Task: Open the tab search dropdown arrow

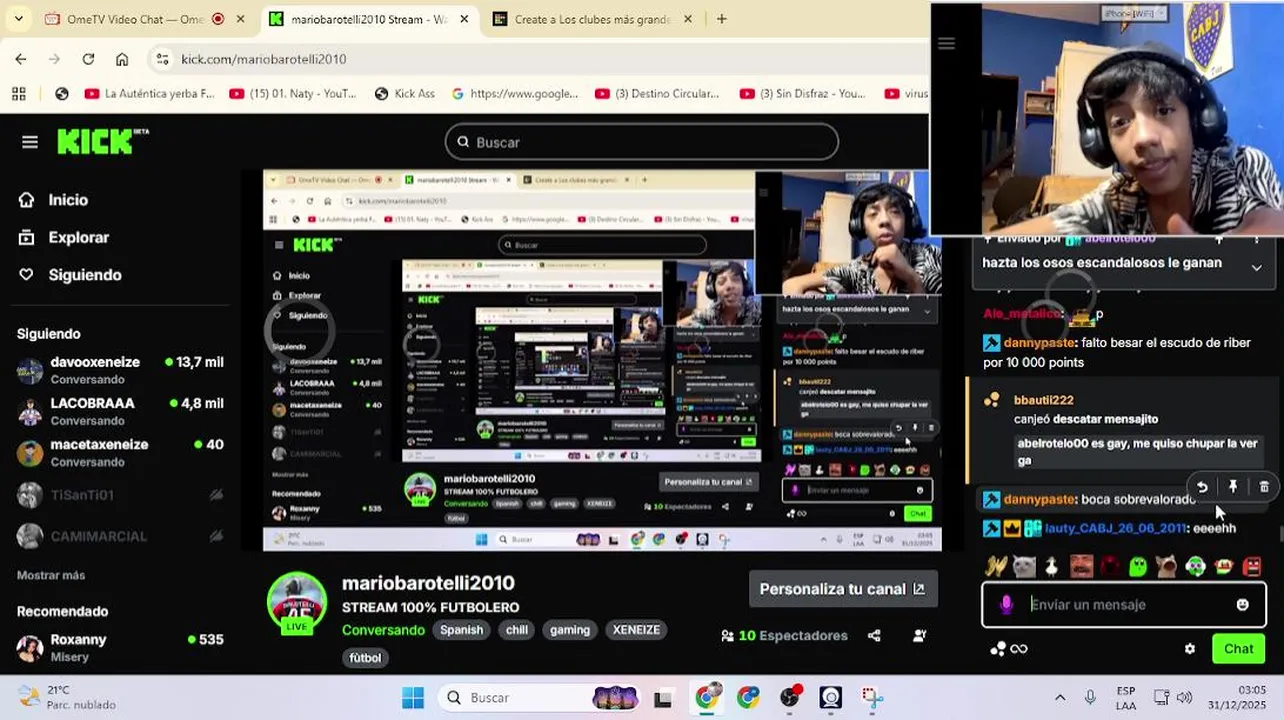Action: [18, 19]
